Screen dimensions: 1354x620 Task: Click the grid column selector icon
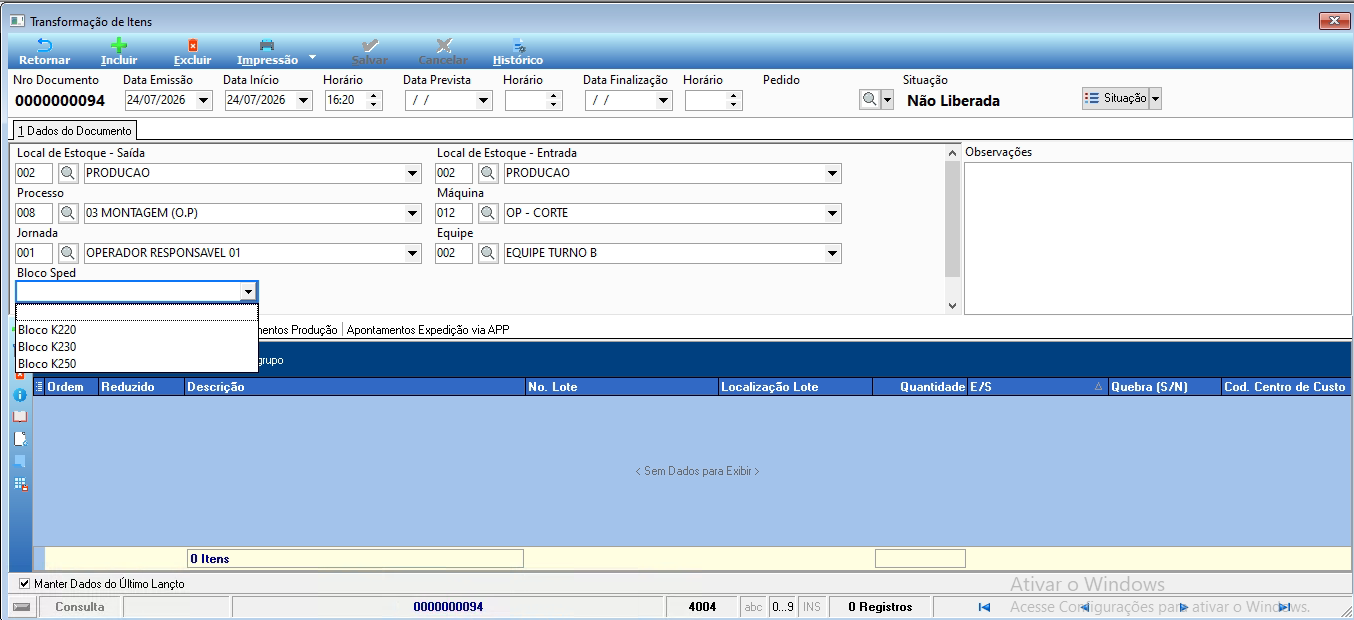click(39, 386)
